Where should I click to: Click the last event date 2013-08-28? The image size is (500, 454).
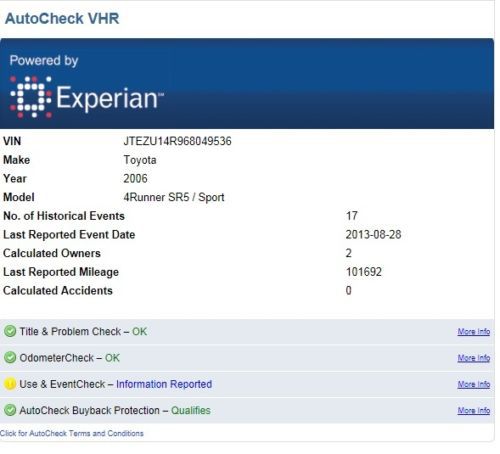373,235
